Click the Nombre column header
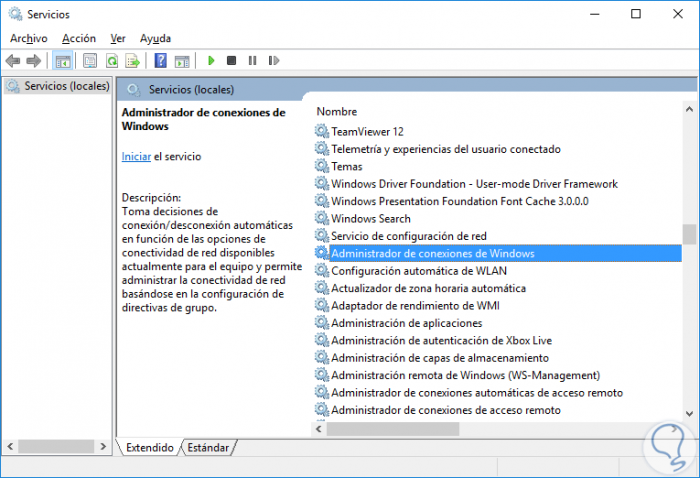 337,112
